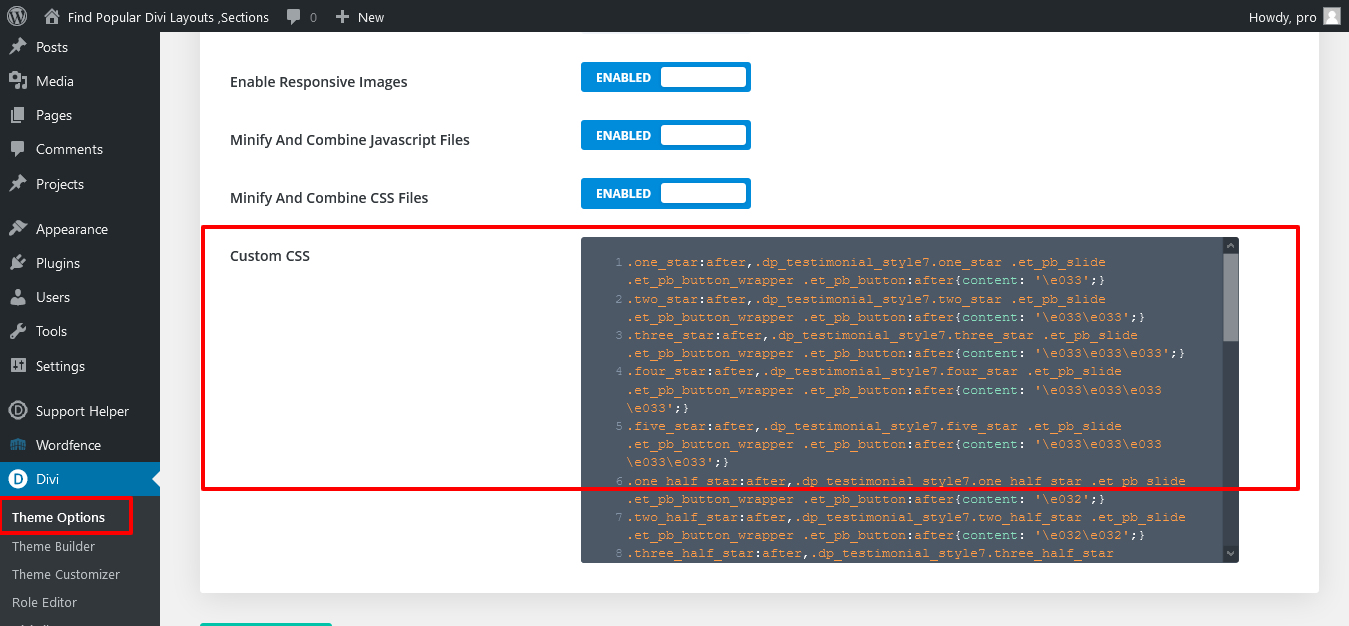
Task: Click the Posts pin icon
Action: pos(18,47)
